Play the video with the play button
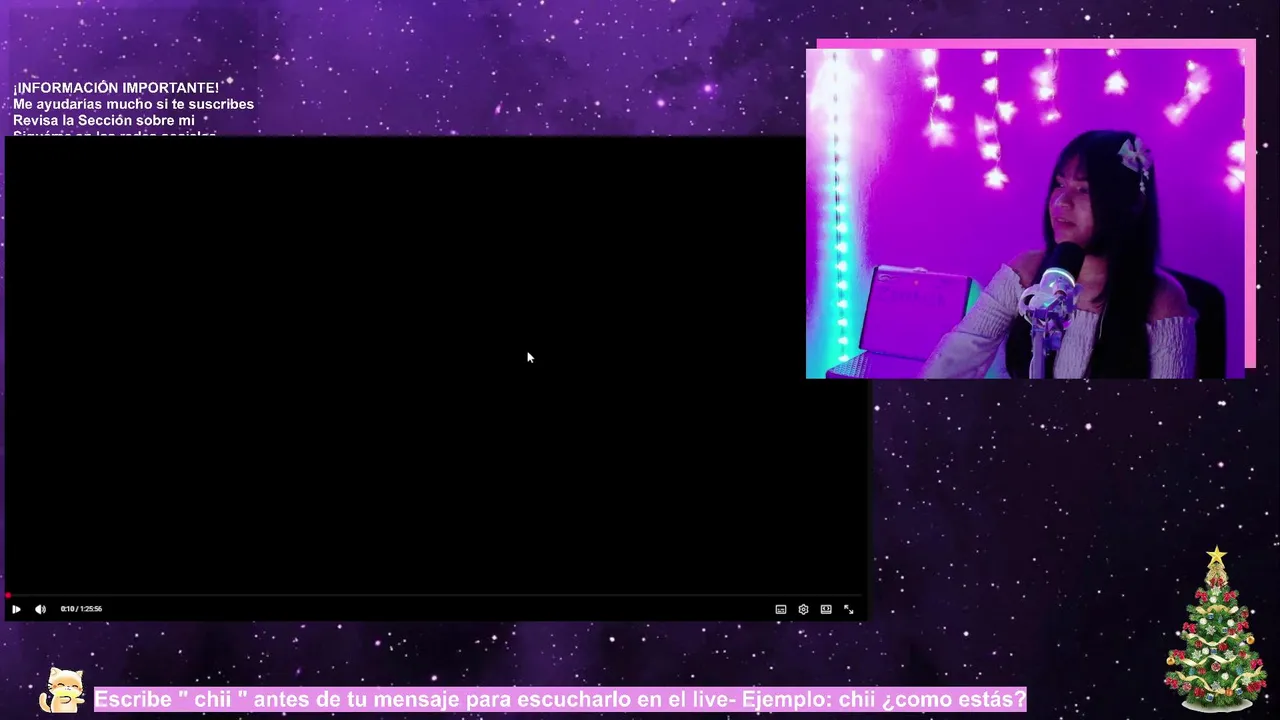1280x720 pixels. click(x=16, y=609)
